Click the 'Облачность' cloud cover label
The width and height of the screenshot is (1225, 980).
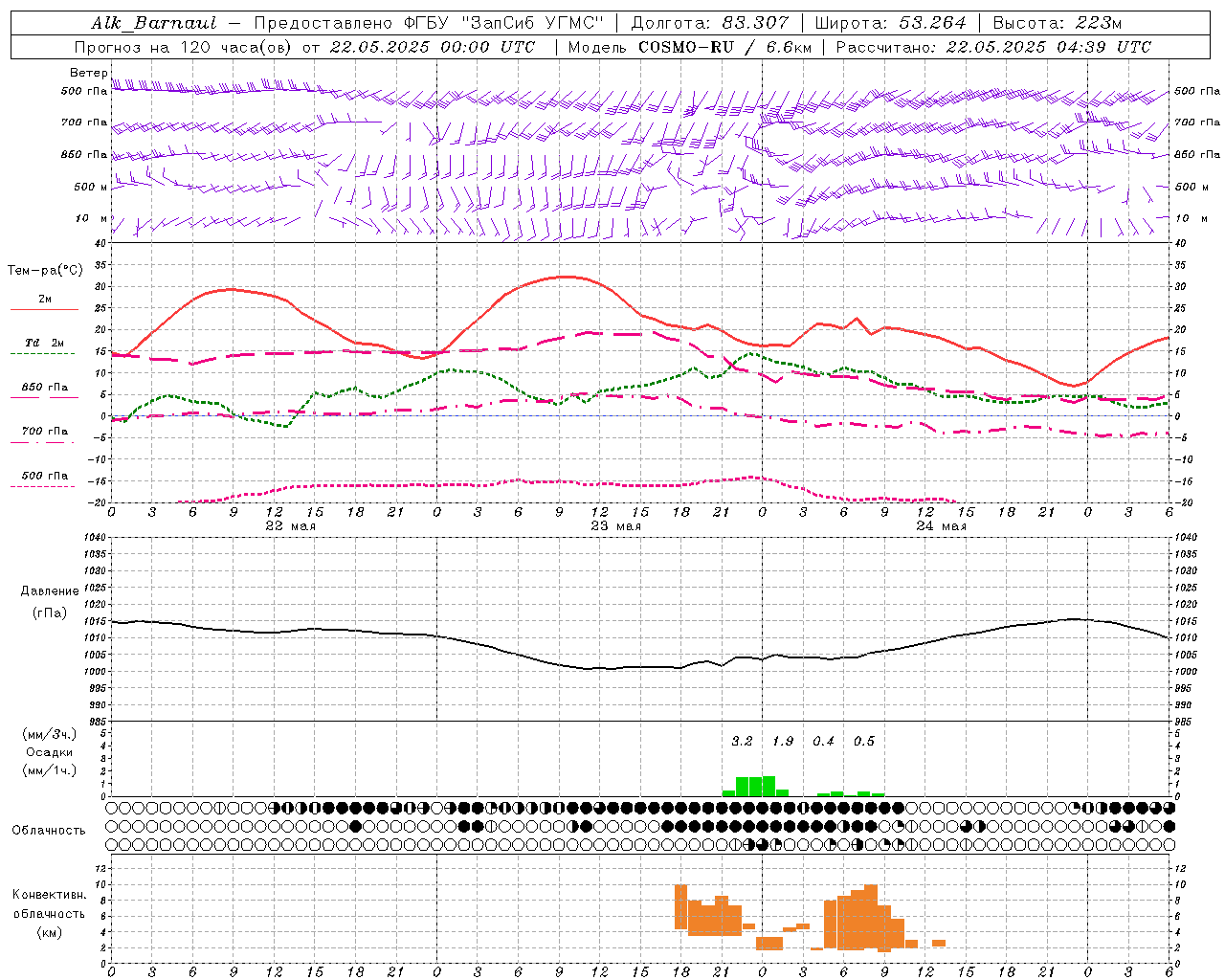pyautogui.click(x=49, y=831)
